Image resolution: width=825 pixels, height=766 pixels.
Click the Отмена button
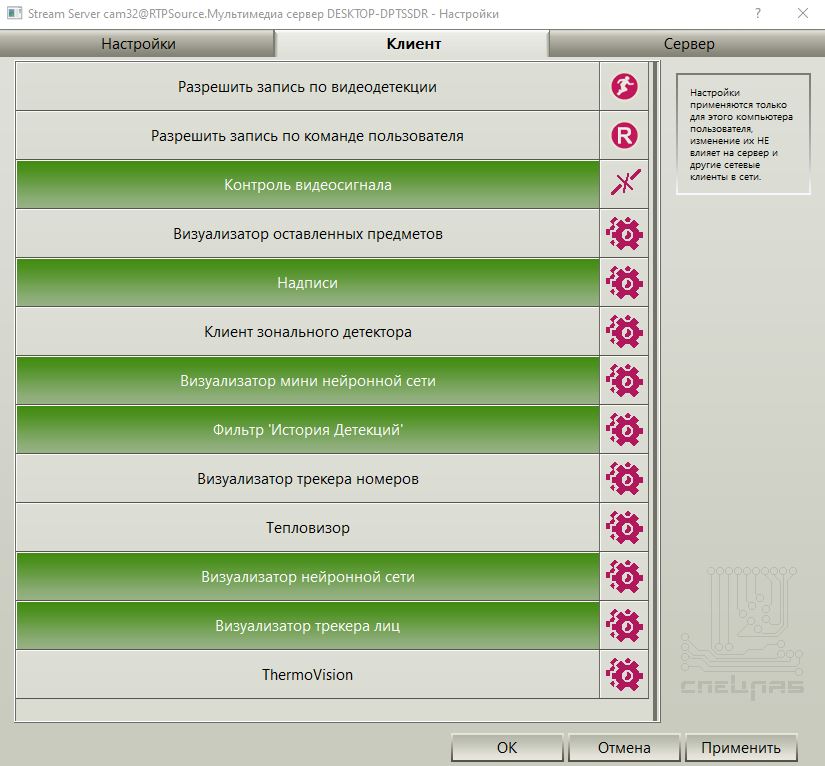[624, 747]
